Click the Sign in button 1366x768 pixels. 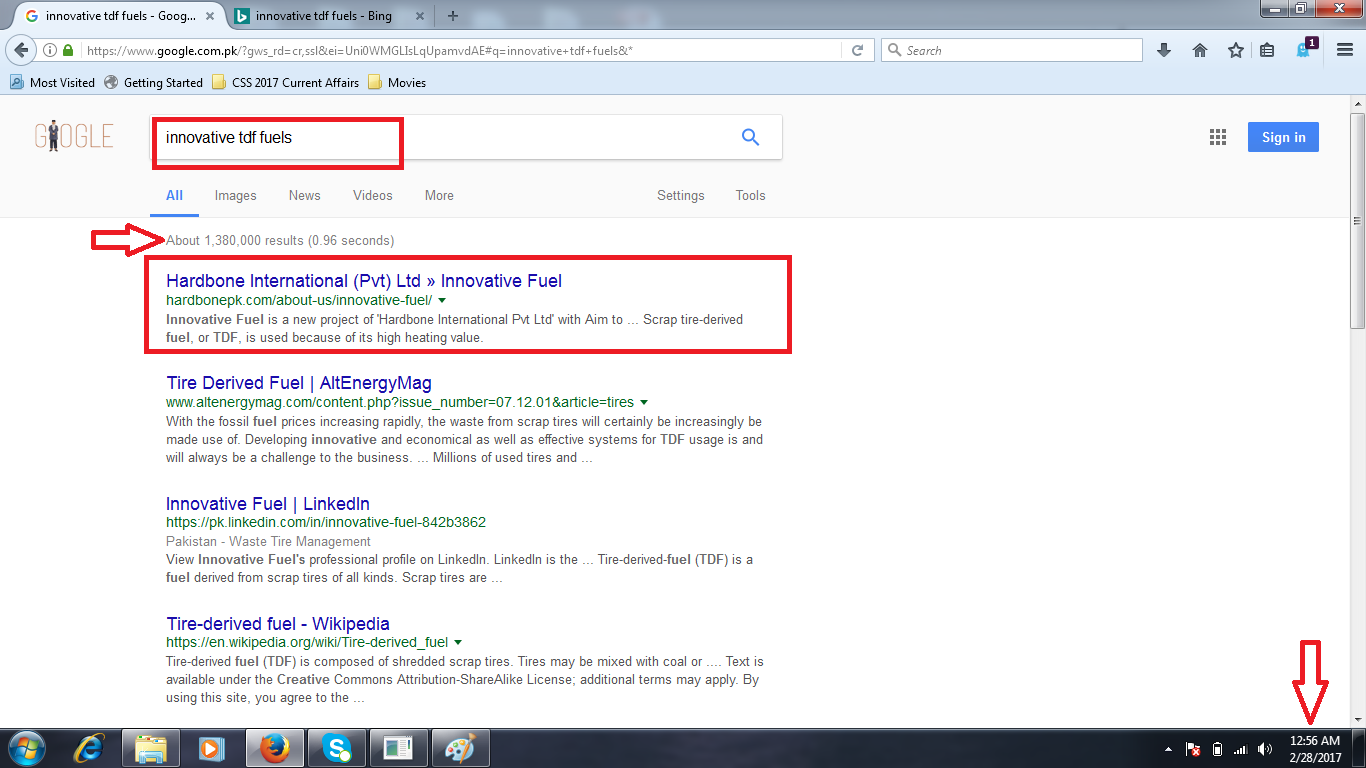click(x=1283, y=137)
